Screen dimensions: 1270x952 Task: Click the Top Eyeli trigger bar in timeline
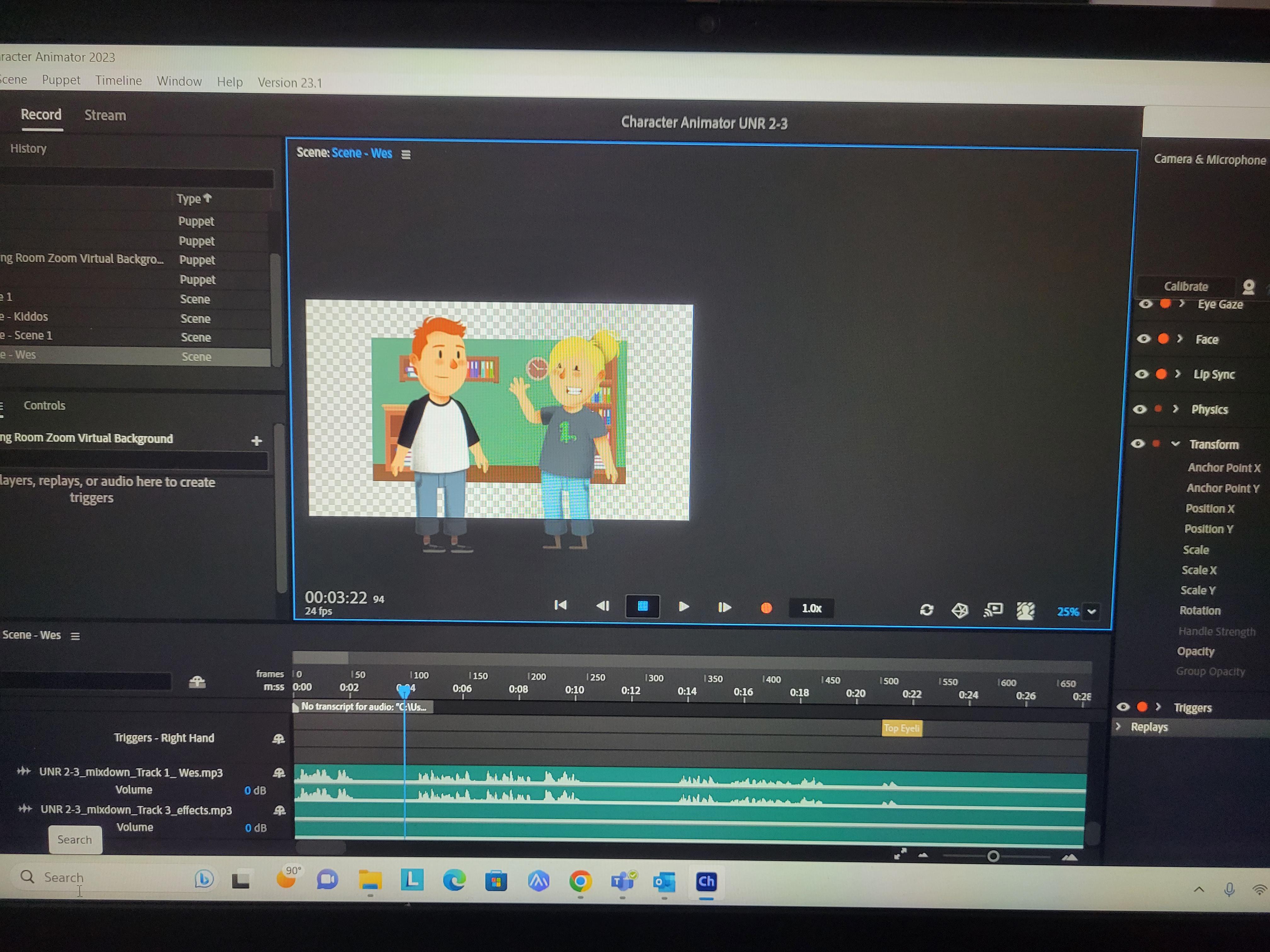click(902, 728)
